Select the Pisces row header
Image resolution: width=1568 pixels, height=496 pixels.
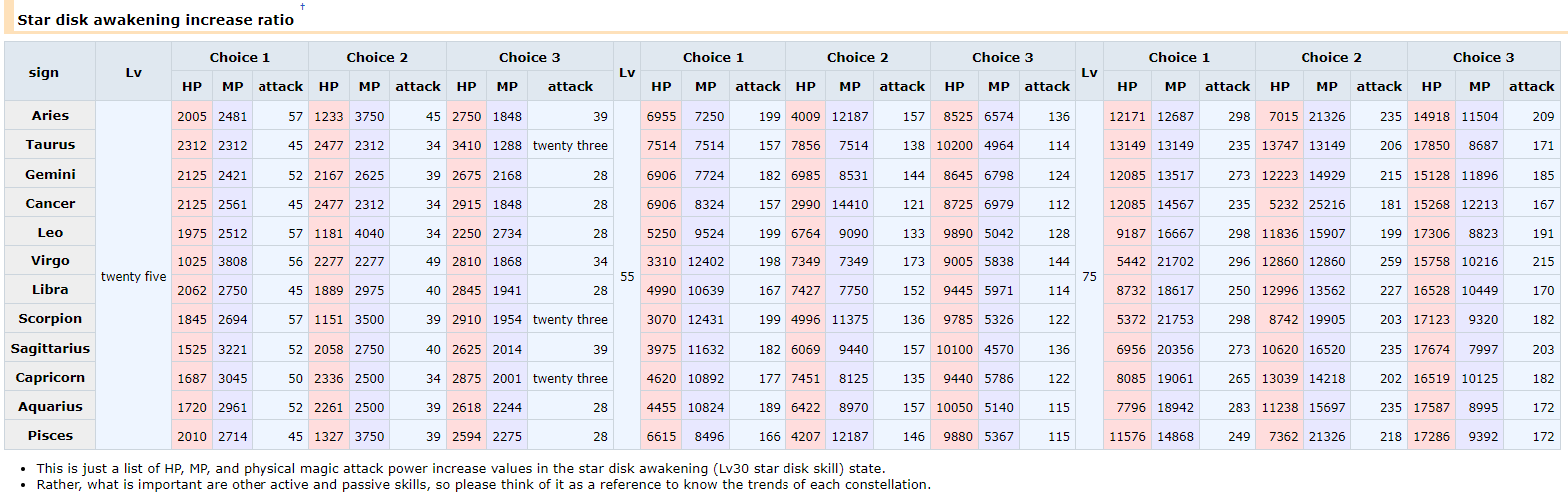pos(50,436)
